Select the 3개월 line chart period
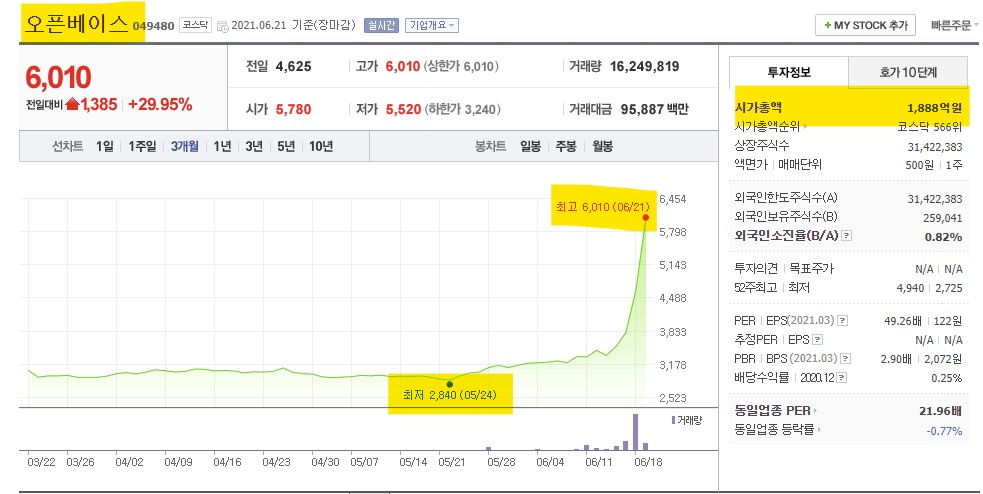This screenshot has width=983, height=494. point(184,146)
